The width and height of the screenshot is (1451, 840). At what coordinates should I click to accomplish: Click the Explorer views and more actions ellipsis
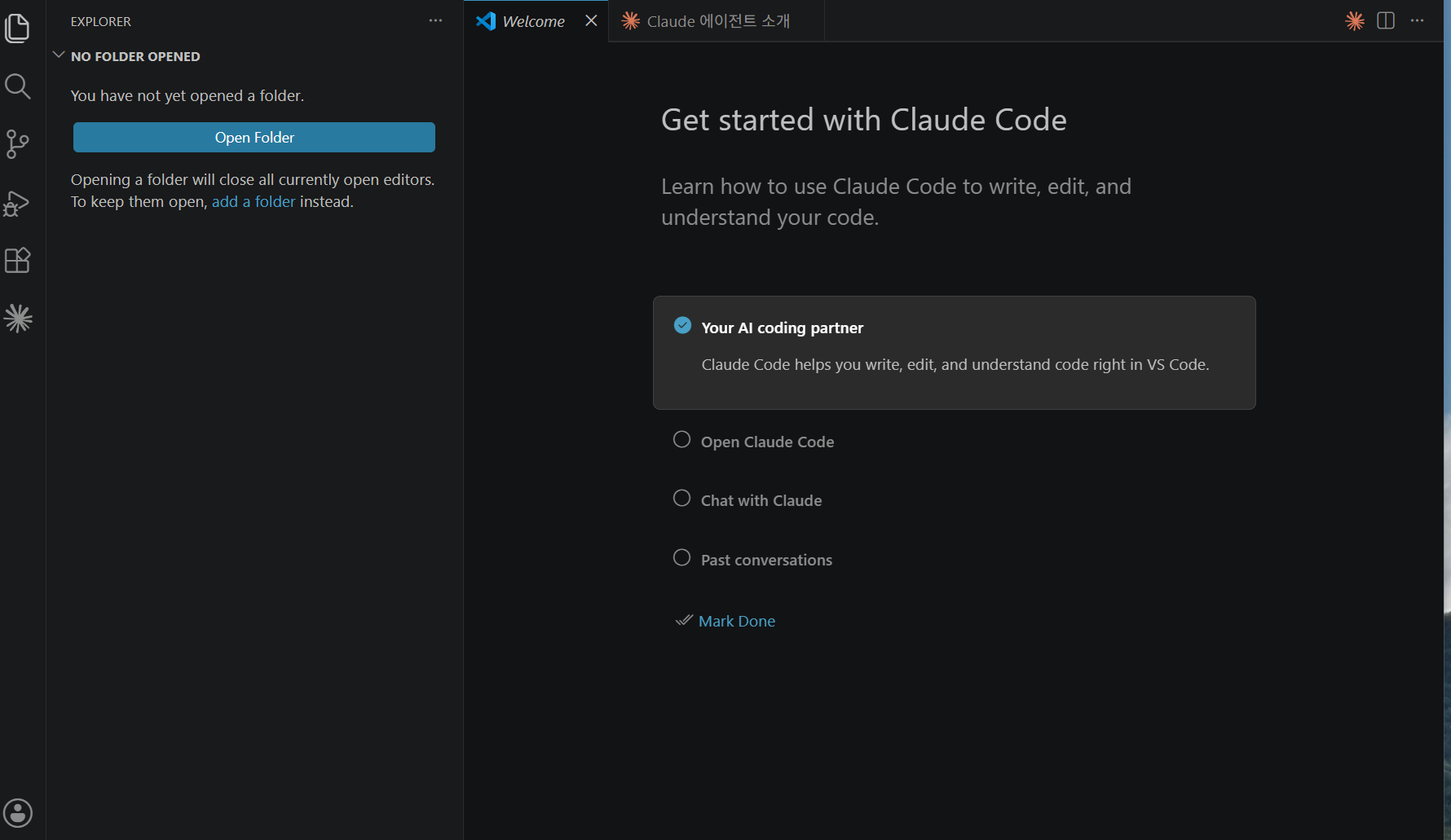tap(435, 21)
